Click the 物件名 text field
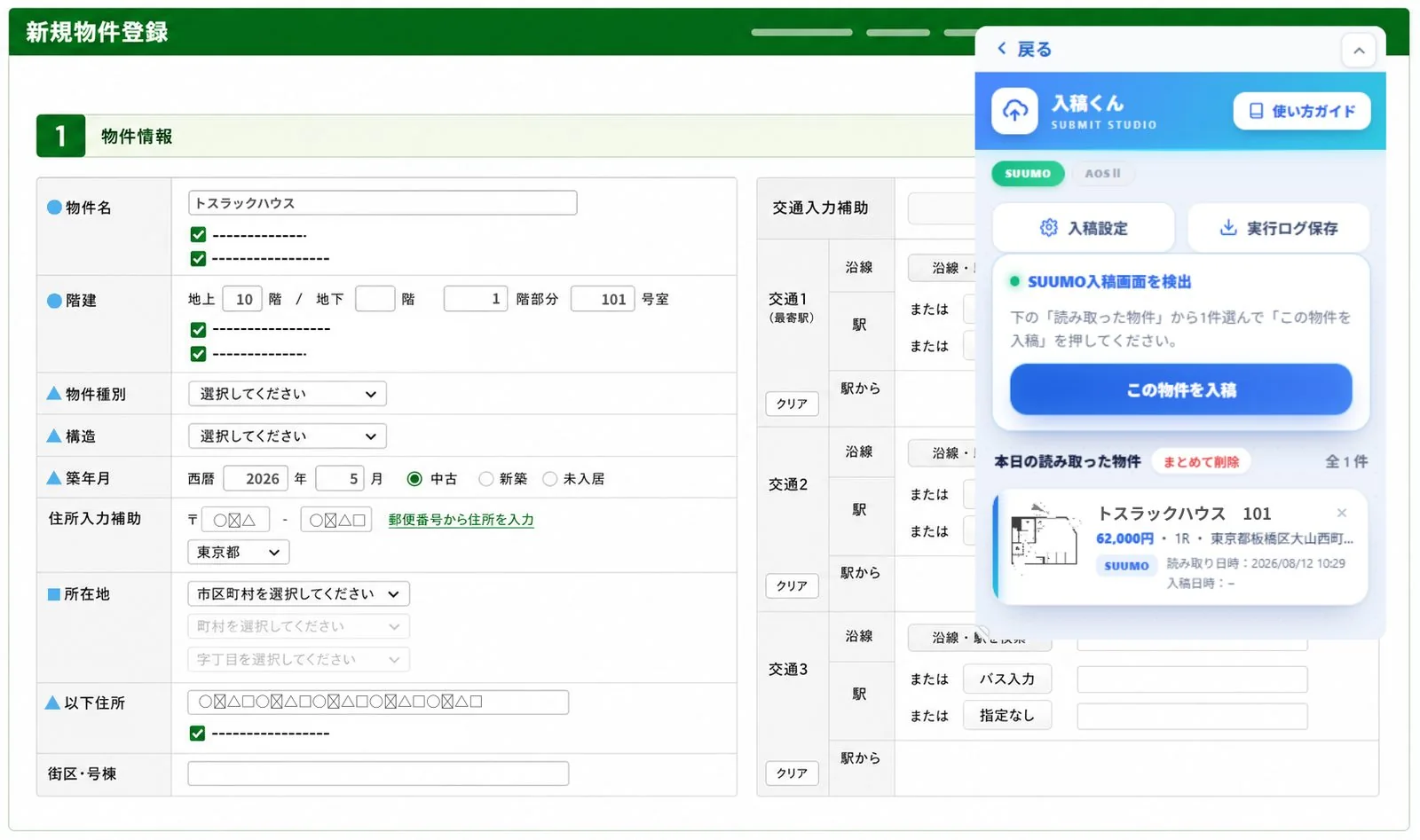Viewport: 1420px width, 840px height. coord(383,203)
